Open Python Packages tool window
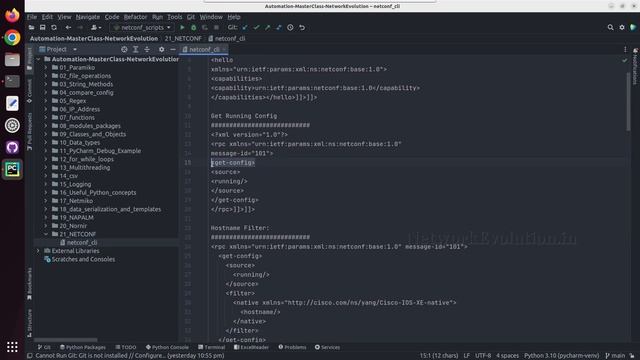This screenshot has height=360, width=640. pyautogui.click(x=82, y=347)
